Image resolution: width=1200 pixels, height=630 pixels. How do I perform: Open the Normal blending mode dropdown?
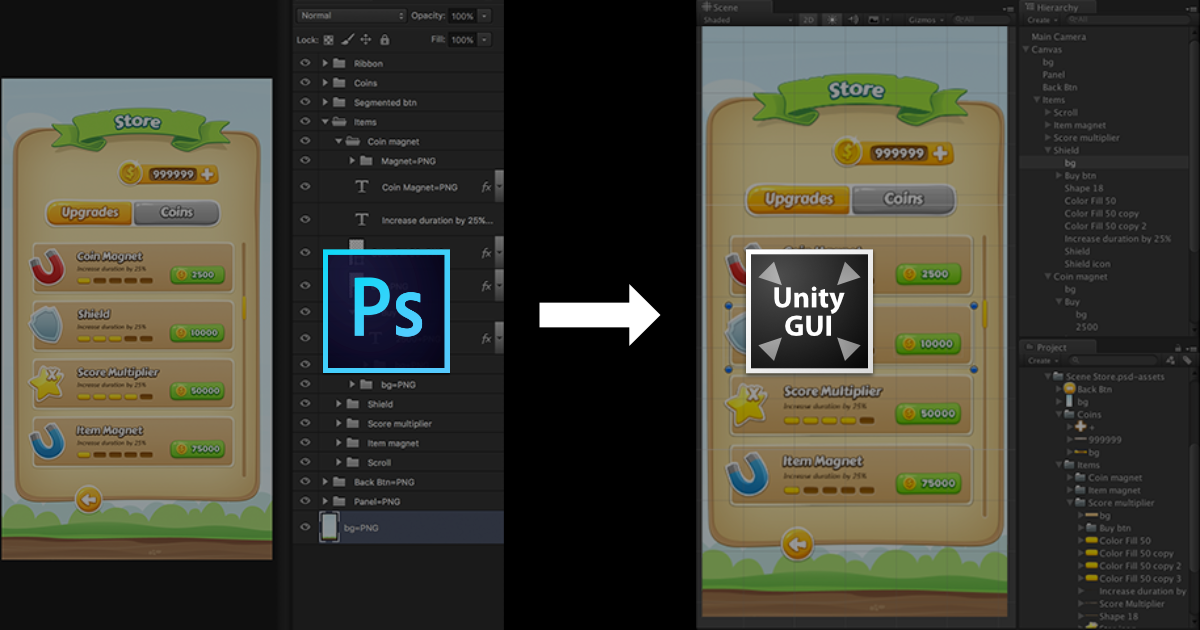coord(348,15)
